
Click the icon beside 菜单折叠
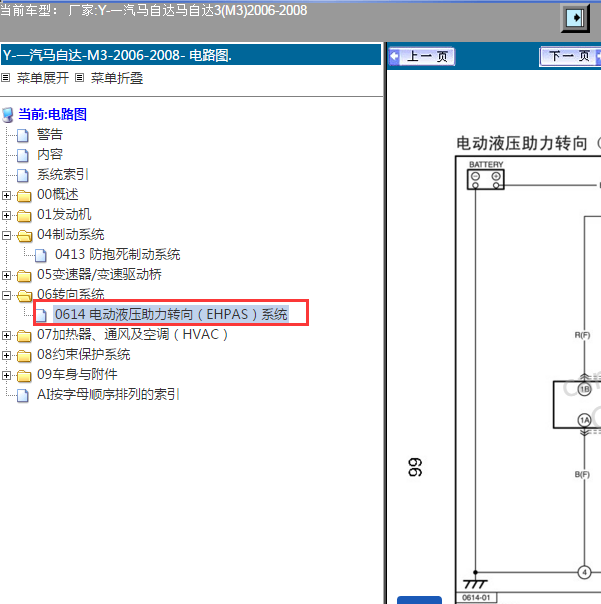pyautogui.click(x=79, y=78)
